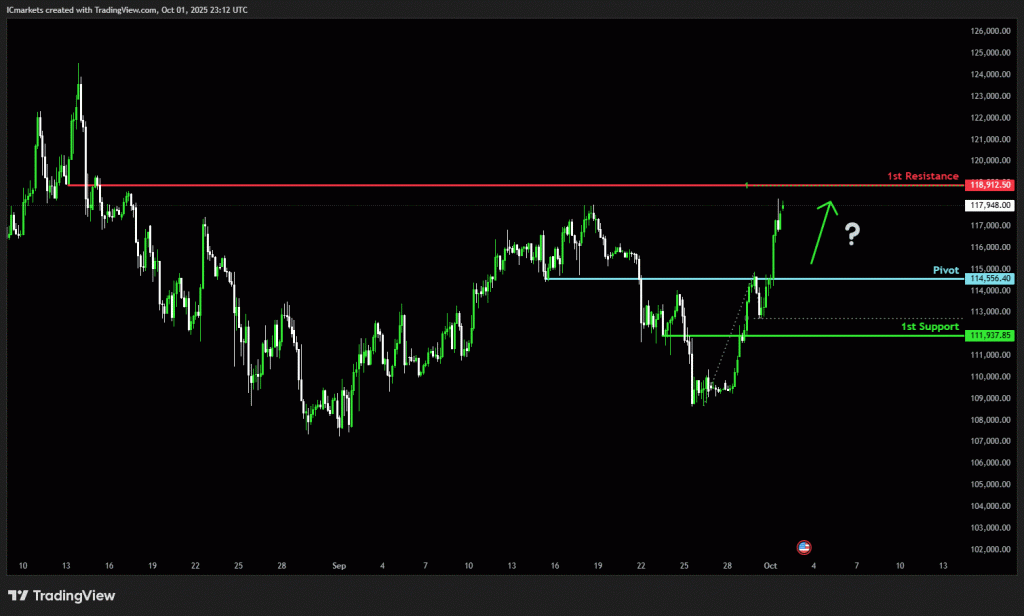
Task: Click the TradingView logo icon
Action: [17, 595]
